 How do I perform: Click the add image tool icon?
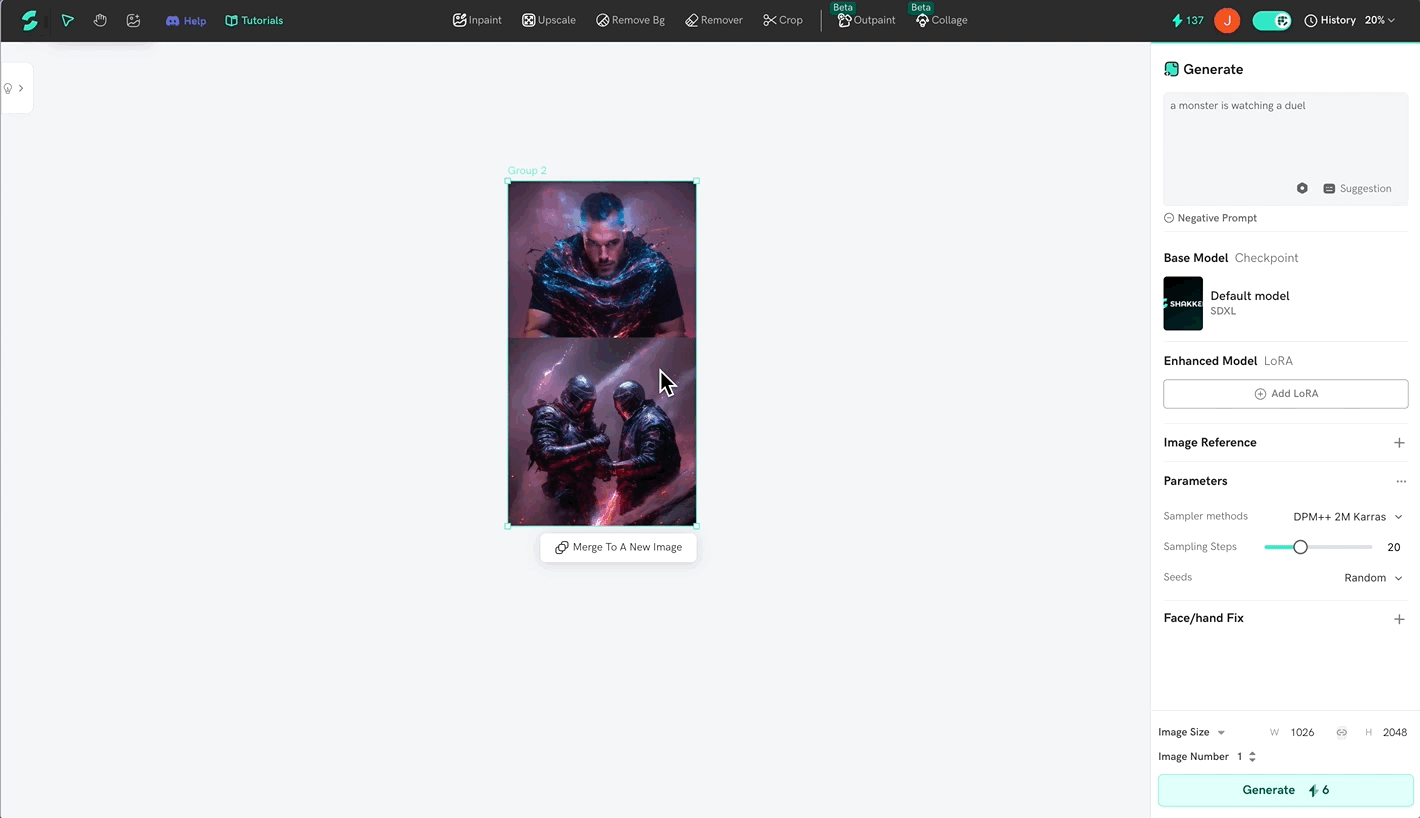tap(134, 20)
